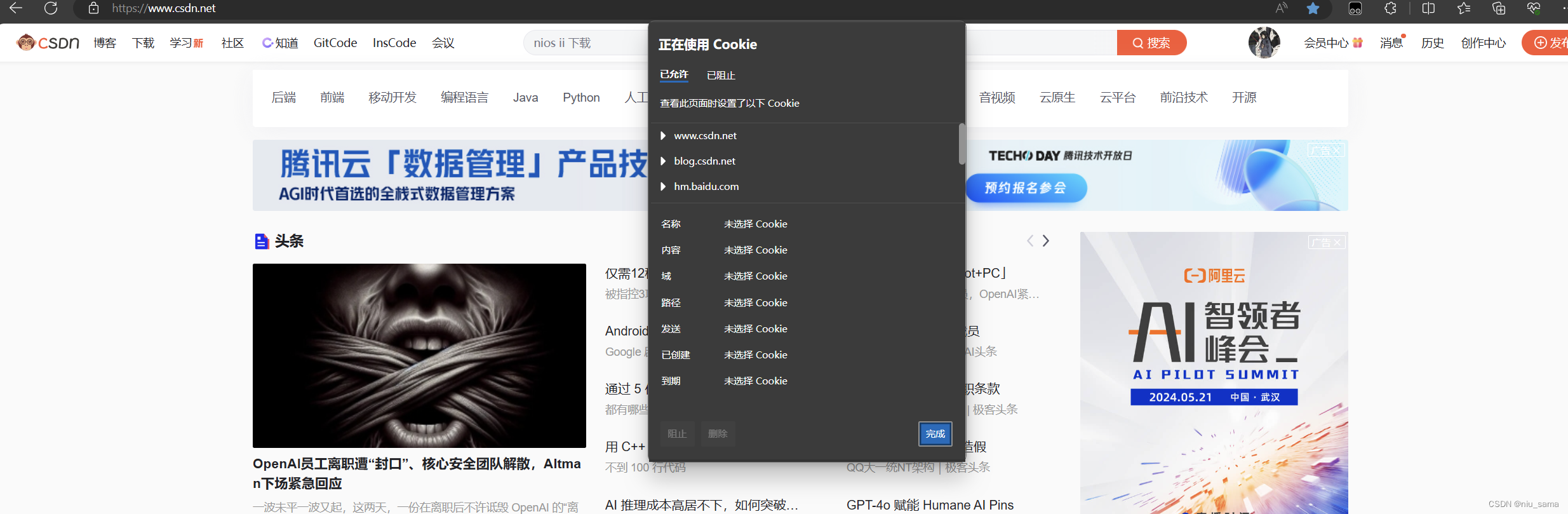Select the 开源 category
Screen dimensions: 1568x514
pyautogui.click(x=1244, y=97)
